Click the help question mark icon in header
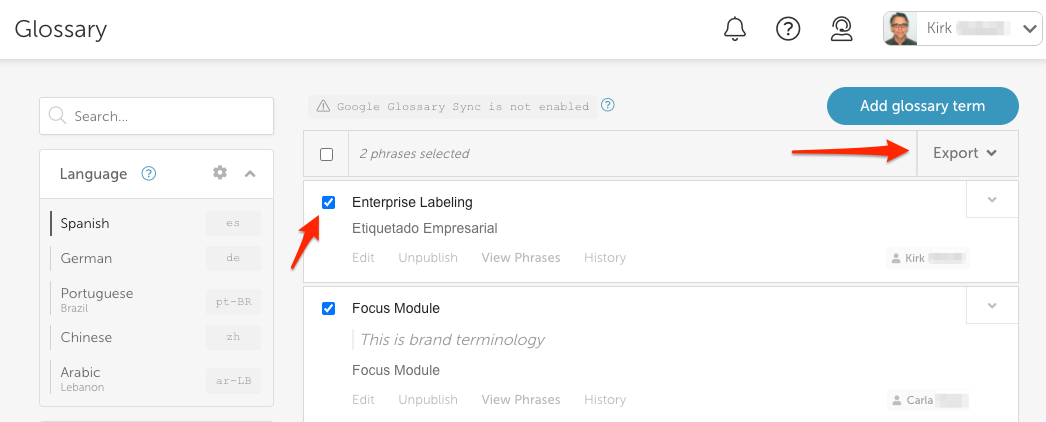The height and width of the screenshot is (422, 1046). point(788,29)
